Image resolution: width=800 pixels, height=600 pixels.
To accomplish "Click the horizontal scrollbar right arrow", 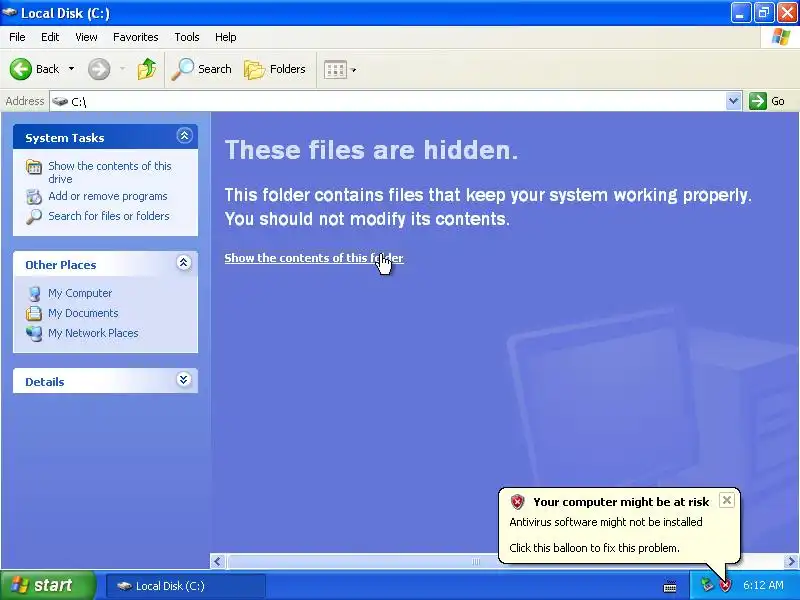I will [791, 561].
